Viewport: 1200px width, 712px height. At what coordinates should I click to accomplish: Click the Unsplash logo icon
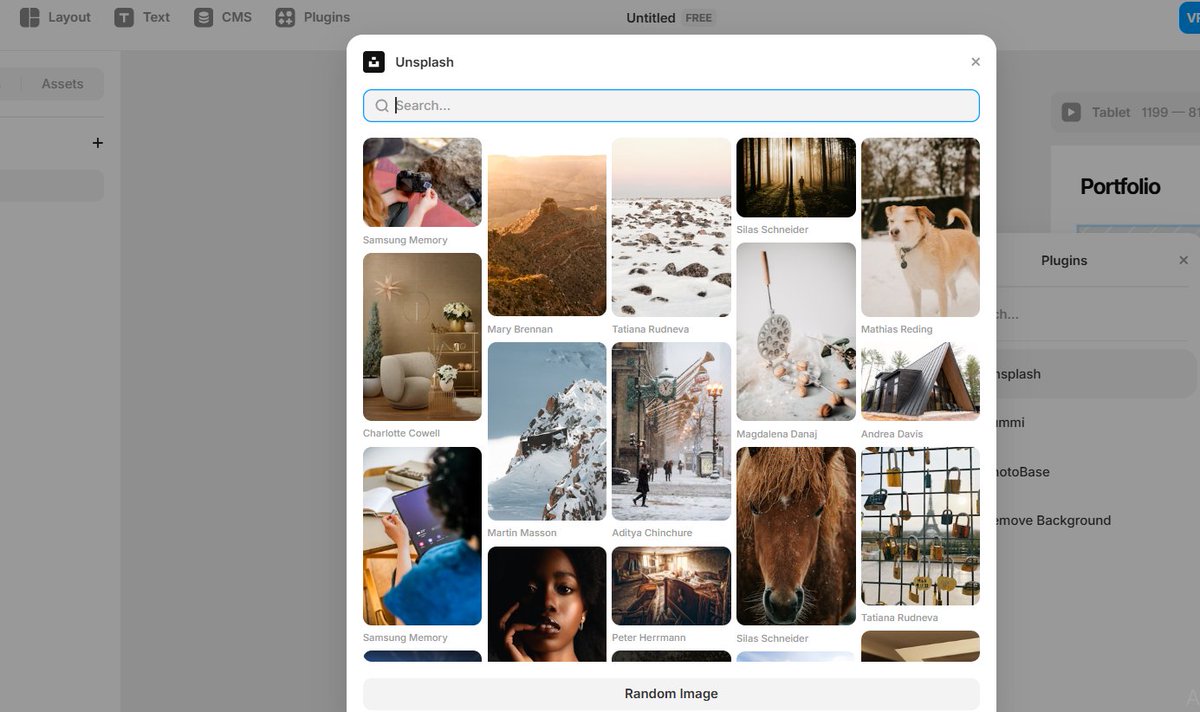(x=374, y=62)
